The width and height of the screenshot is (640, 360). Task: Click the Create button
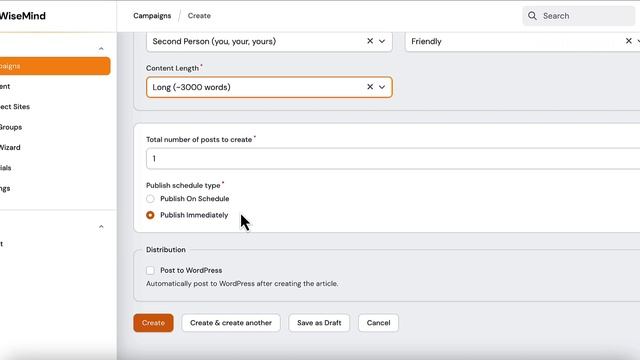tap(153, 323)
